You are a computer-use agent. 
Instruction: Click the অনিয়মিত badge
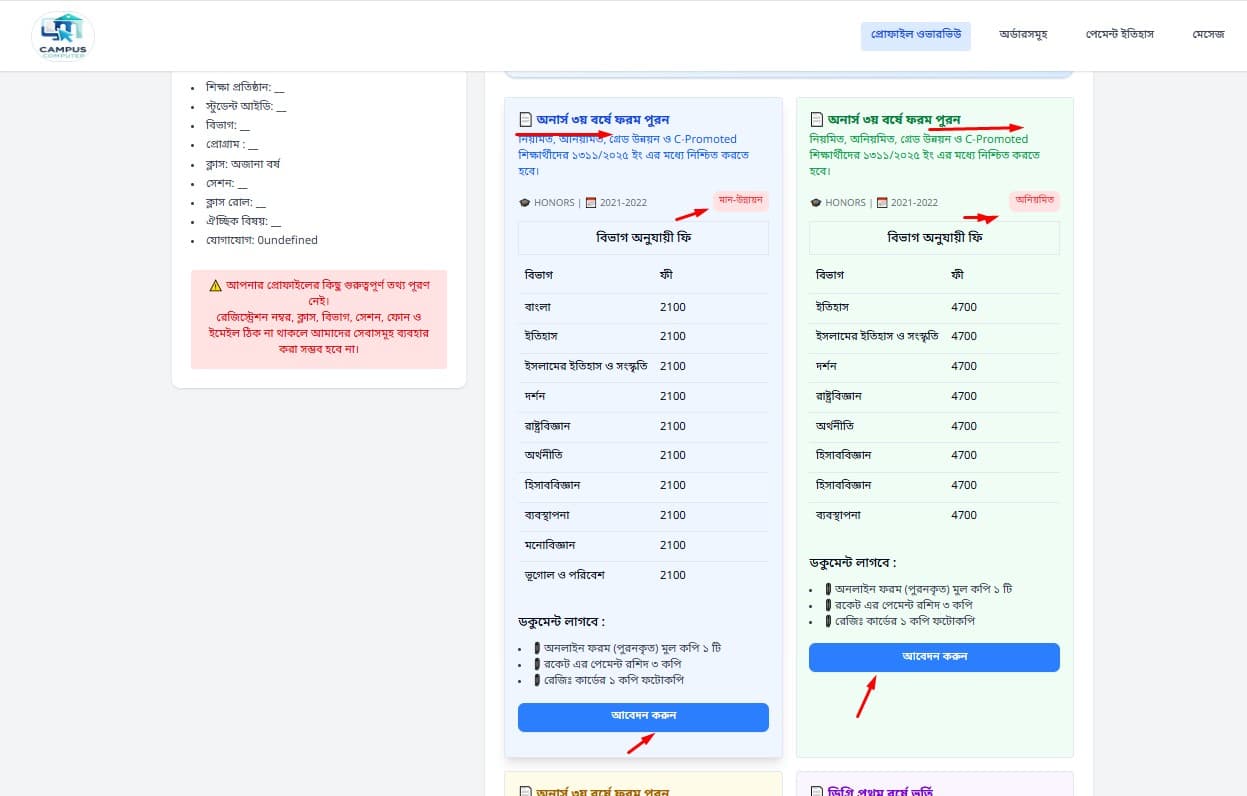1035,200
